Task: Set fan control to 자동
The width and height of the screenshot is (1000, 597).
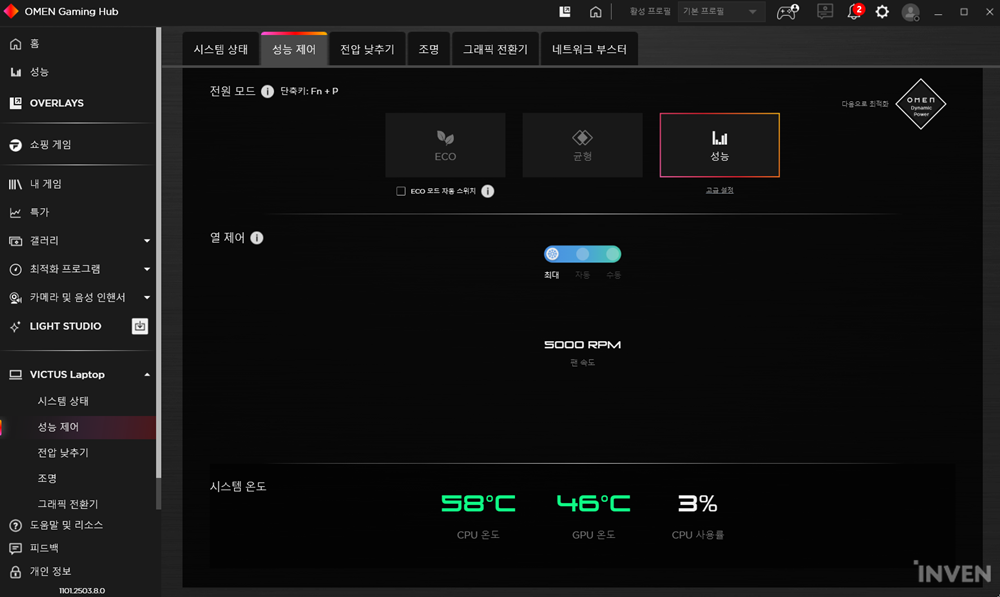Action: point(582,254)
